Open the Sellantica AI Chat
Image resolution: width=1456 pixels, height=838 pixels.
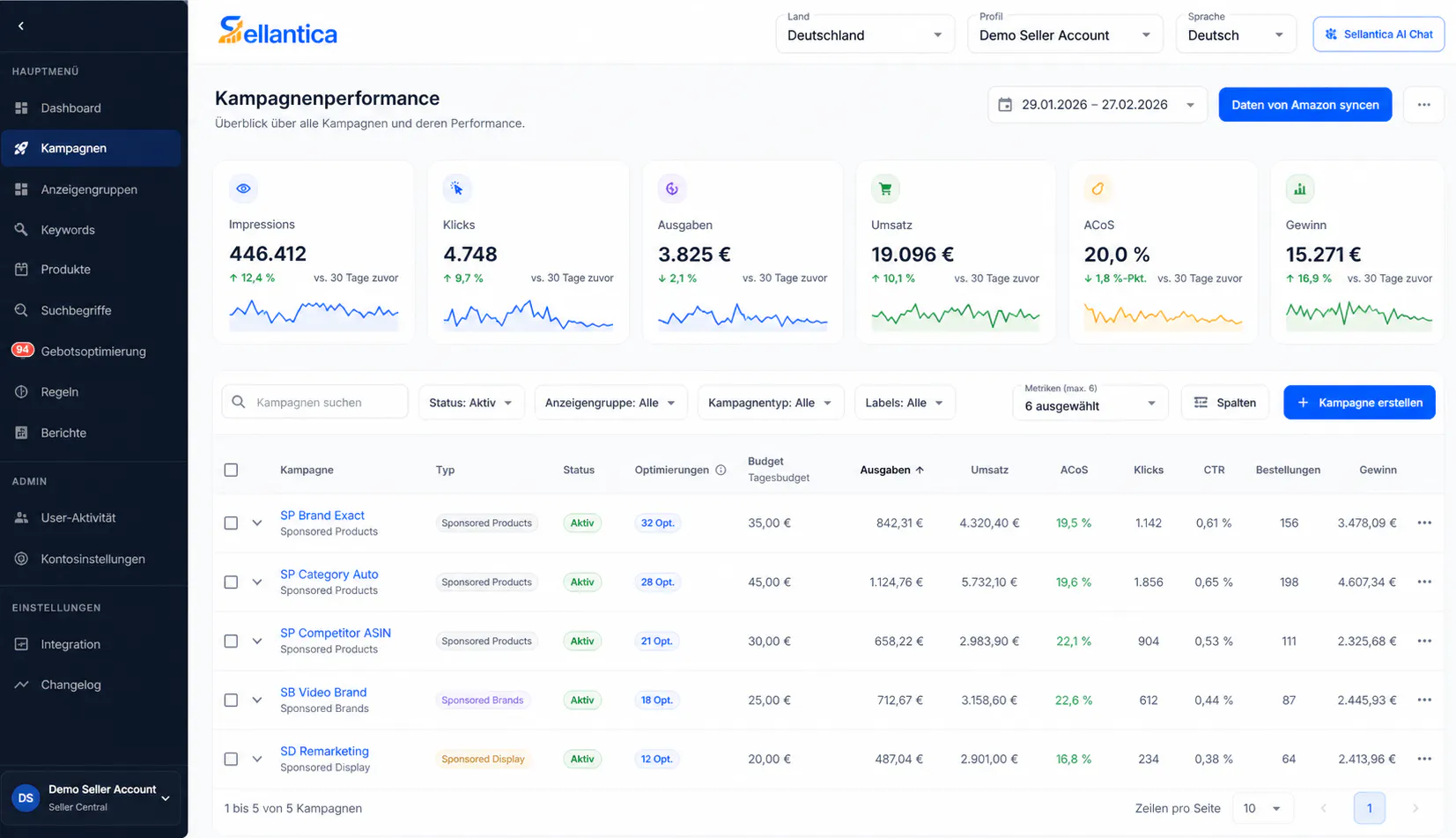[x=1378, y=34]
